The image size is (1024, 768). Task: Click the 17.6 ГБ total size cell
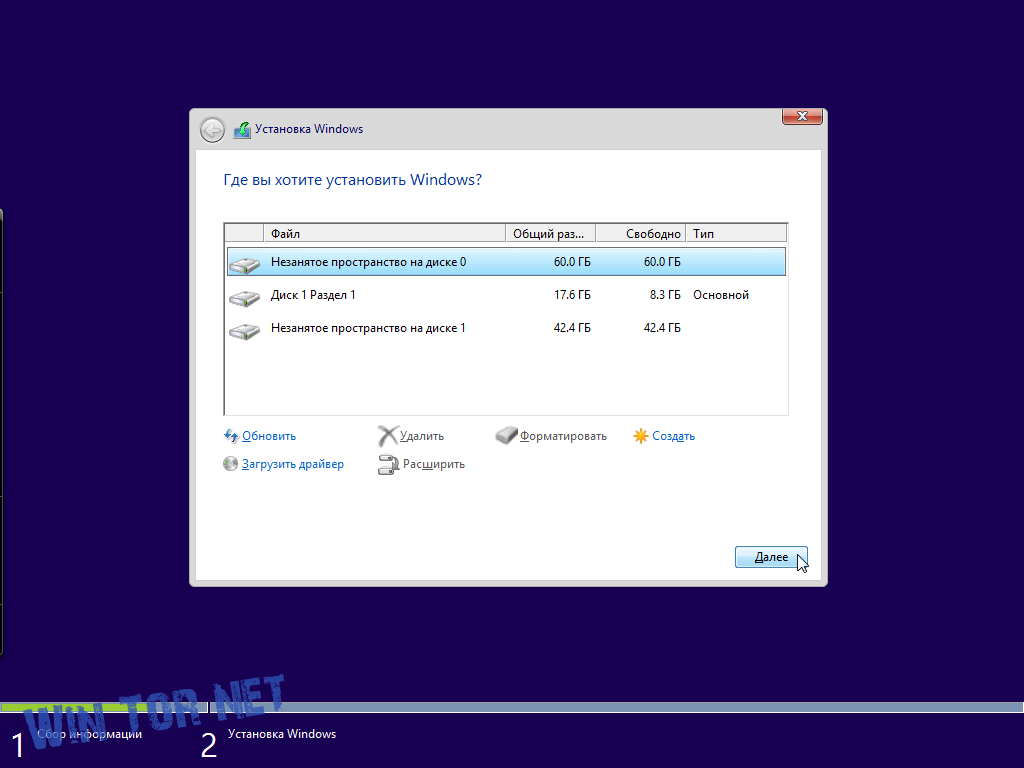(572, 295)
